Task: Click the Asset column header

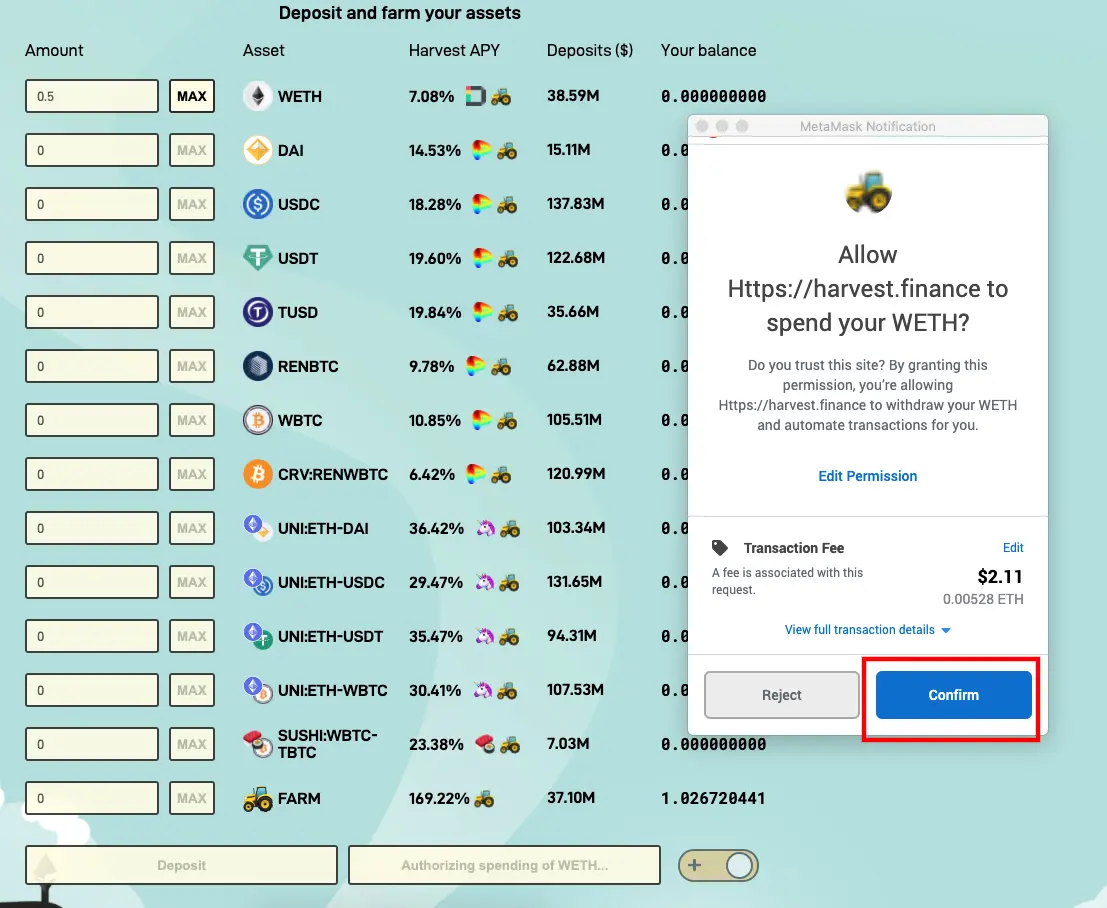Action: (263, 50)
